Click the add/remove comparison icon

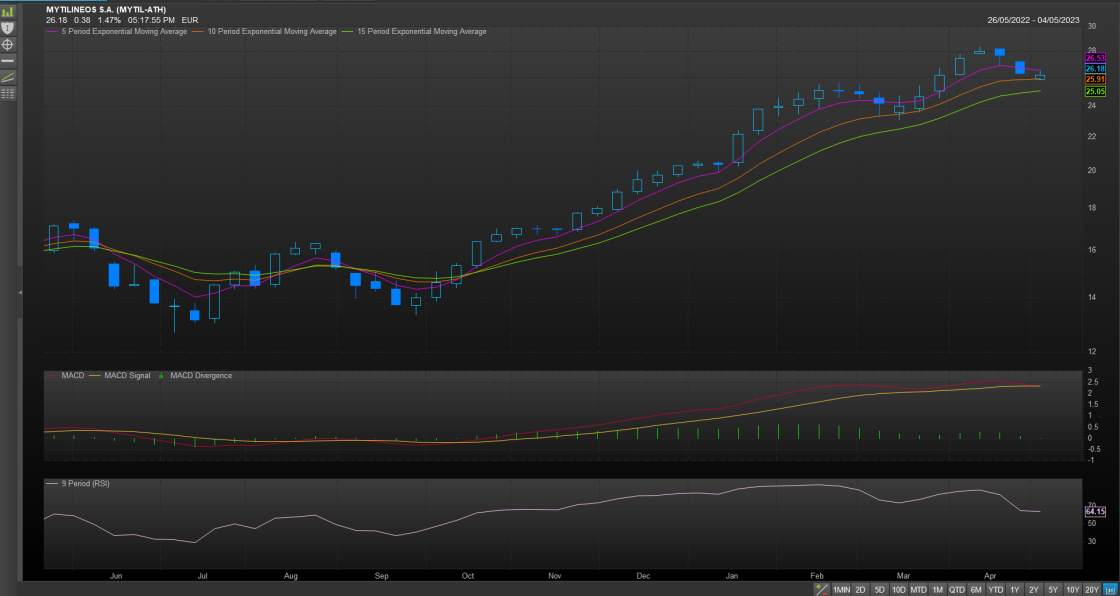click(822, 589)
